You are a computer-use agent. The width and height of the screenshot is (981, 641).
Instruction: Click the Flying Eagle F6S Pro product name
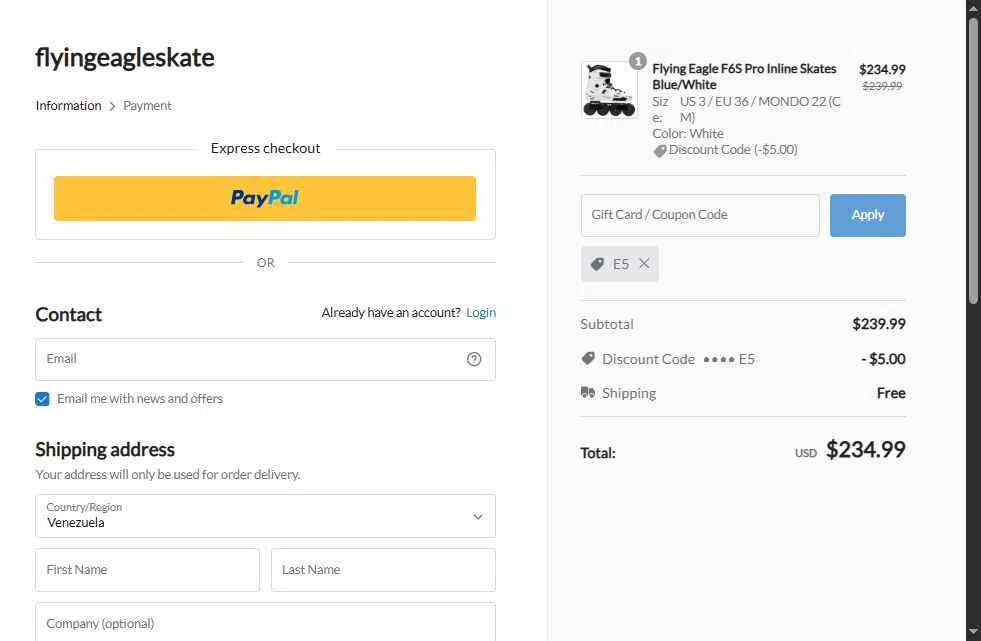coord(744,76)
